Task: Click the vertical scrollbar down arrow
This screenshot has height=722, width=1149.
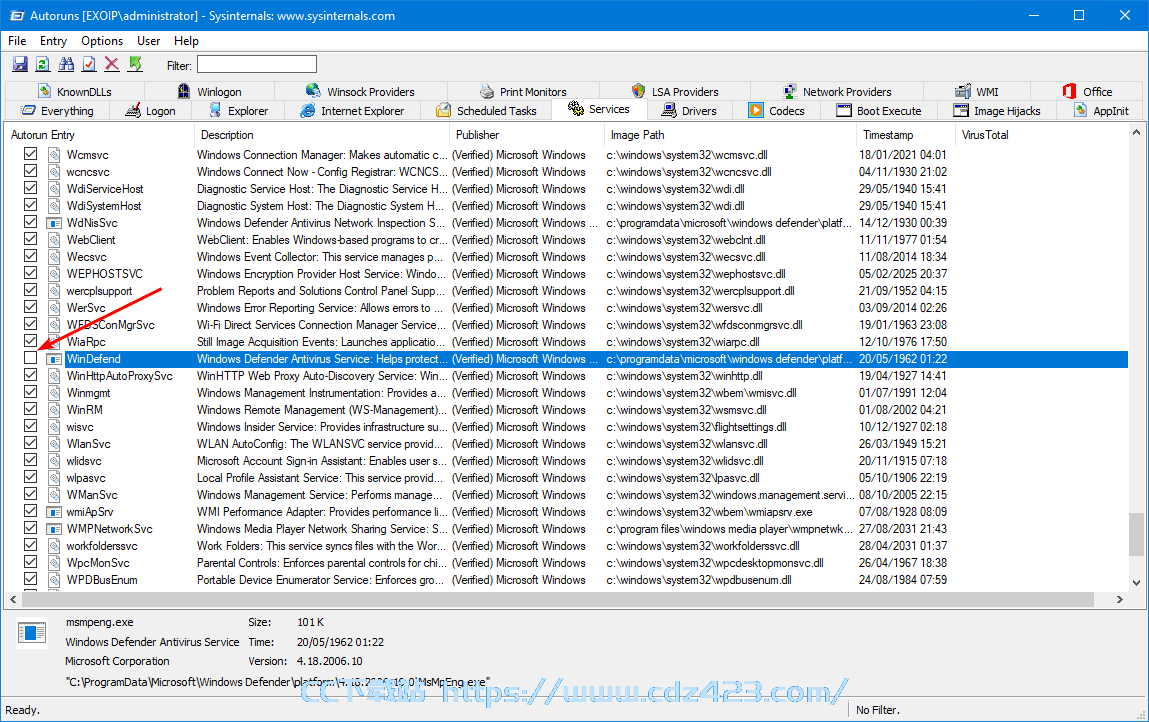Action: (1136, 583)
